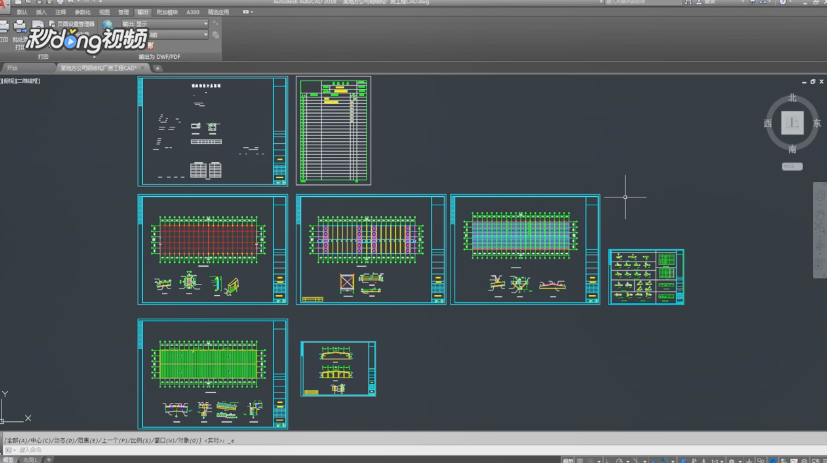Toggle polar tracking in the status bar
Viewport: 827px width, 463px height.
tap(619, 461)
